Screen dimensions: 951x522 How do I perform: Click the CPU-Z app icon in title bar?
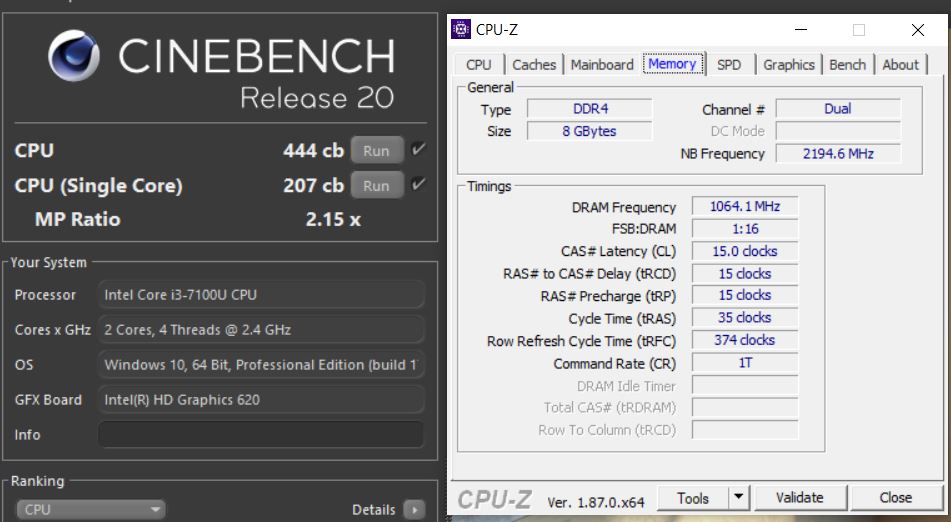click(x=461, y=29)
